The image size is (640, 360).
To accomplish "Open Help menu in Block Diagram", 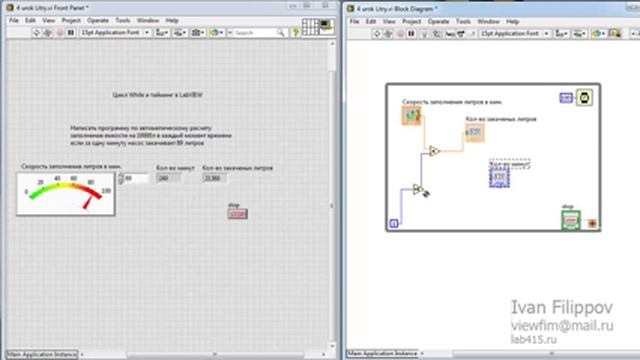I will click(x=512, y=21).
